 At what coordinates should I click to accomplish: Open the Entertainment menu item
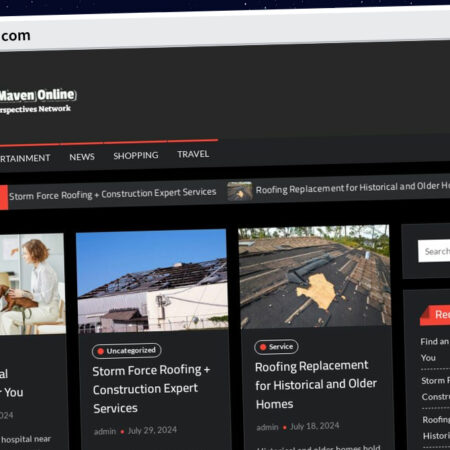[25, 158]
